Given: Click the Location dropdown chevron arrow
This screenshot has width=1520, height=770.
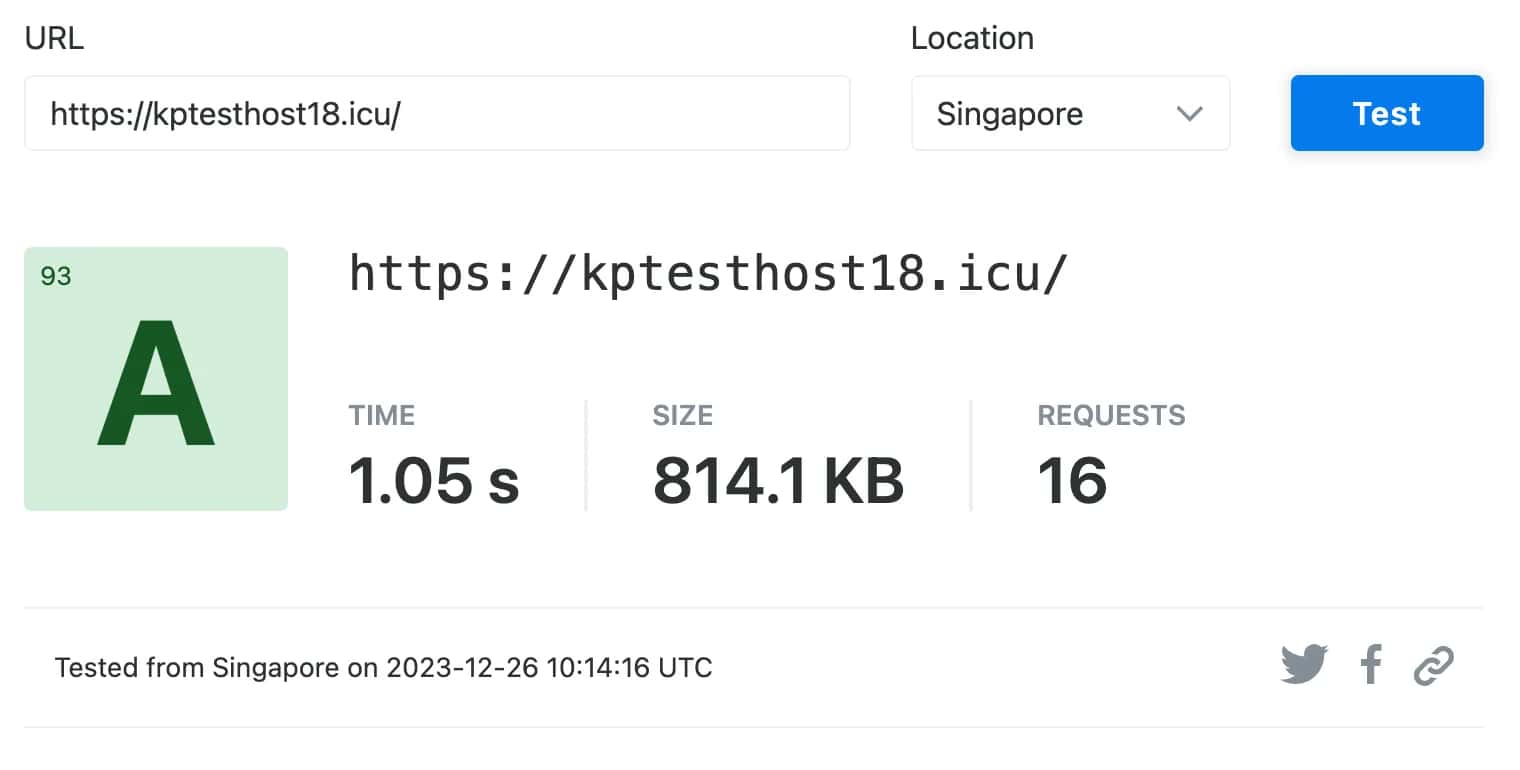Looking at the screenshot, I should click(x=1189, y=114).
